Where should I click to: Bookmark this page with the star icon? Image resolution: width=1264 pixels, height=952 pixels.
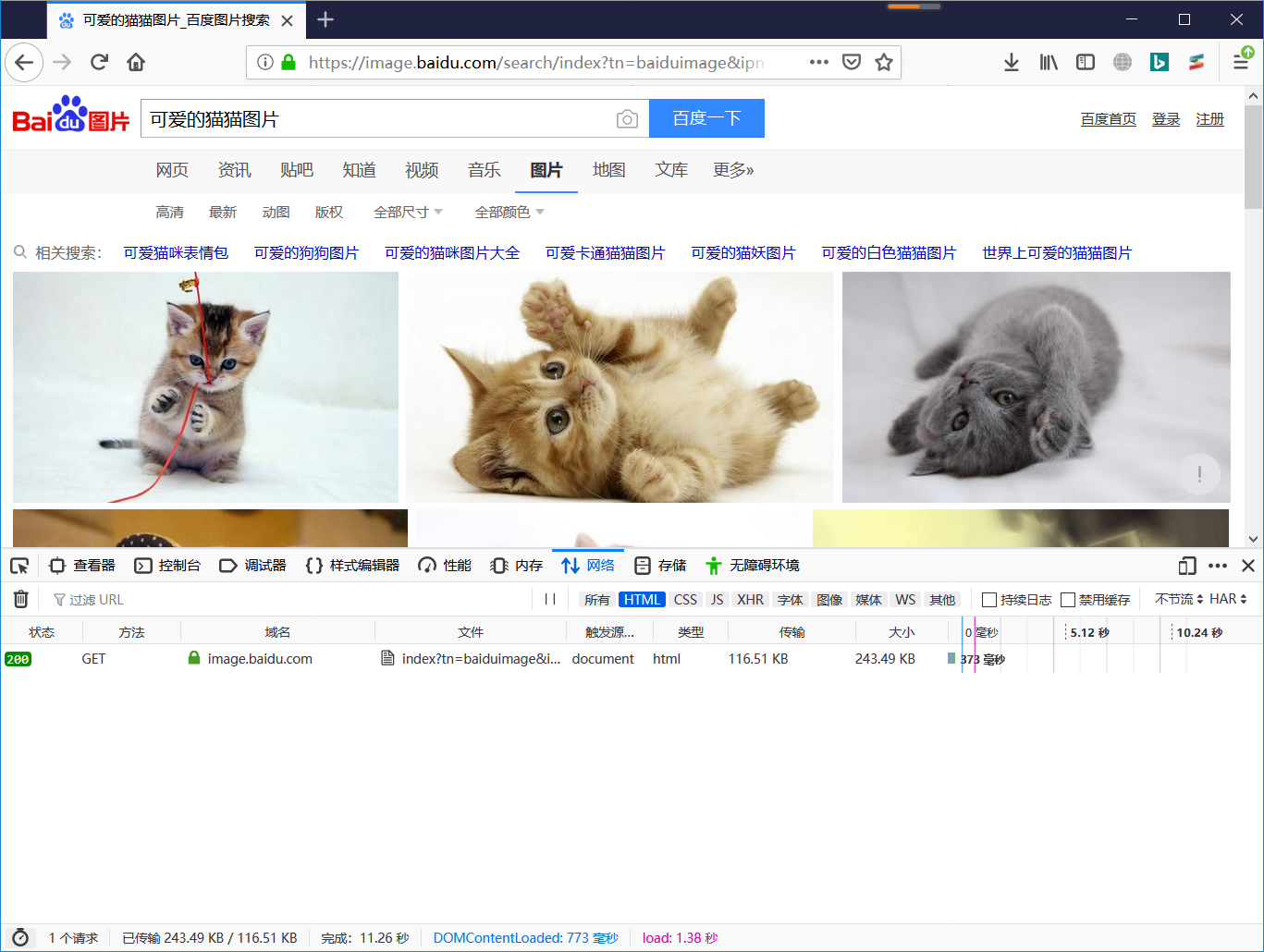(884, 62)
